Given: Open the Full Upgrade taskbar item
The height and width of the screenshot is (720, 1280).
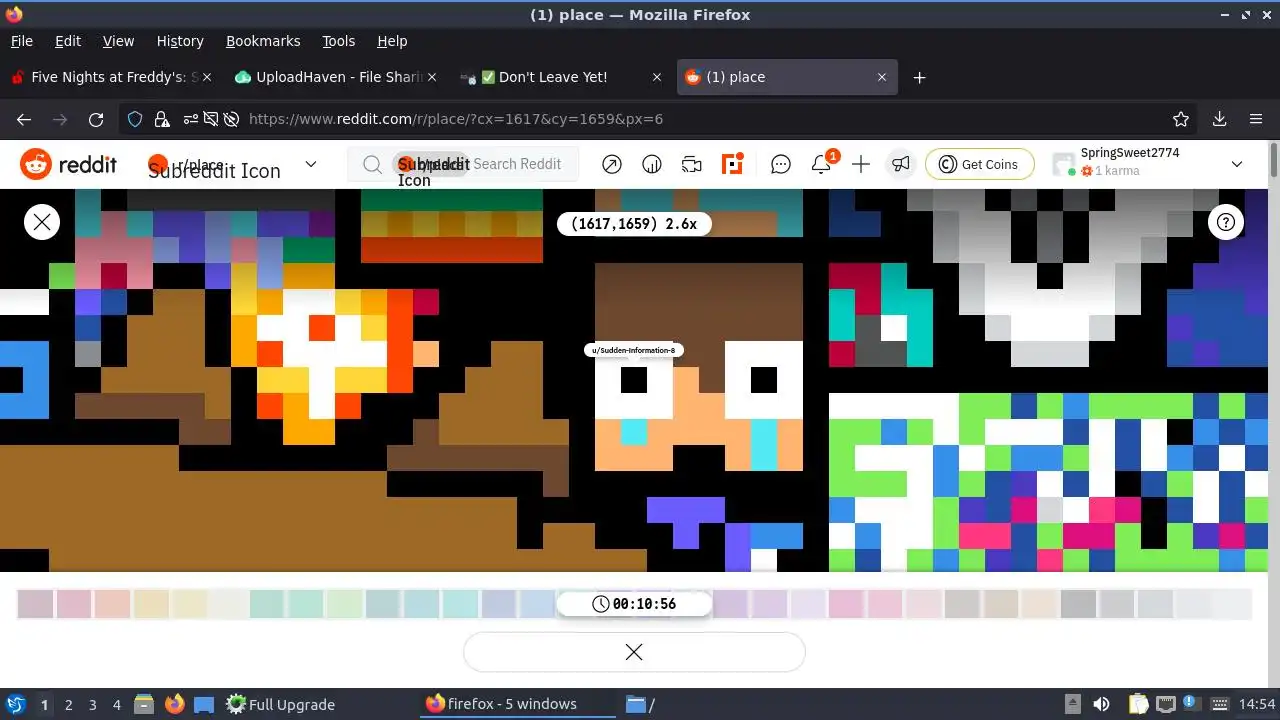Looking at the screenshot, I should [281, 704].
